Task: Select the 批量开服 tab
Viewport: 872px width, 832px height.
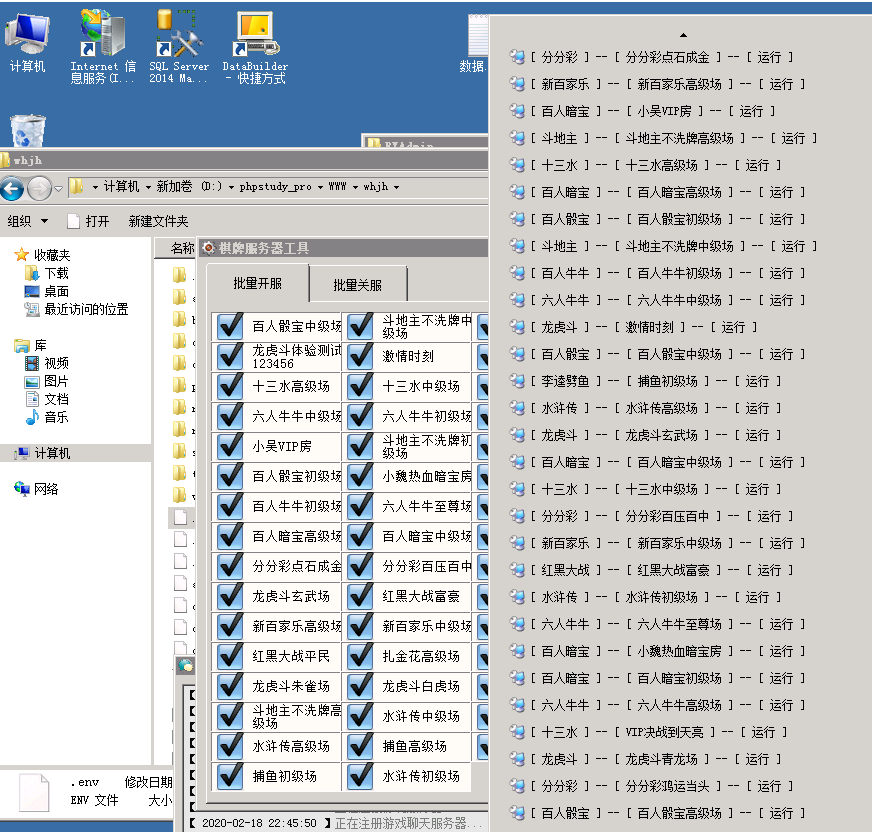Action: (x=257, y=284)
